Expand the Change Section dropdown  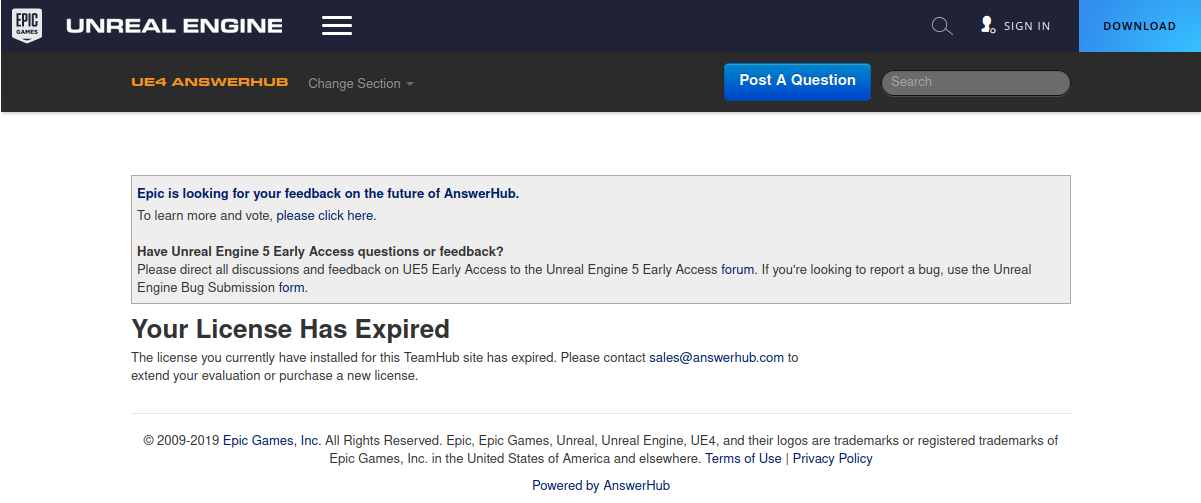click(x=361, y=84)
